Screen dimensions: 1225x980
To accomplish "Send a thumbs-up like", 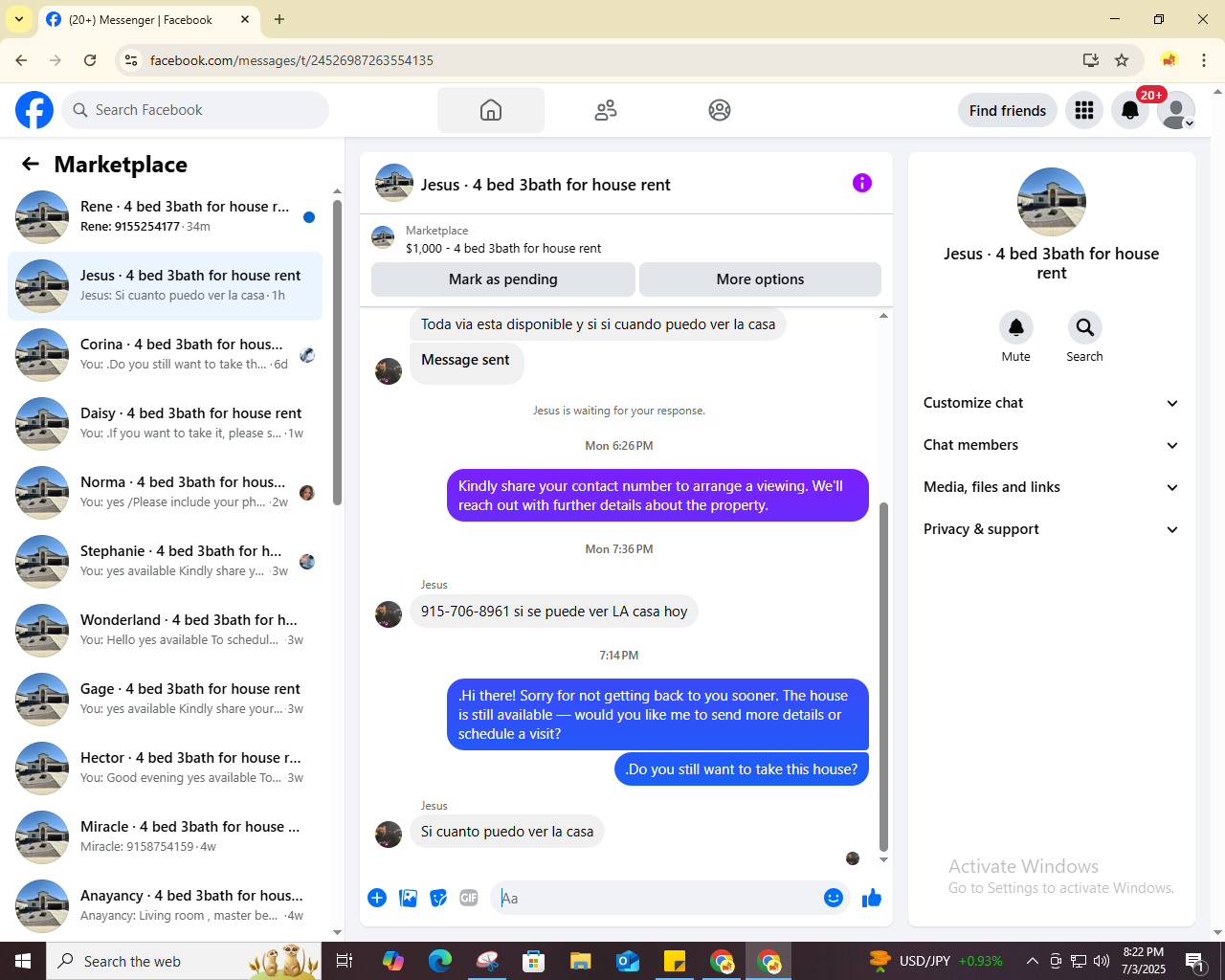I will click(x=872, y=898).
